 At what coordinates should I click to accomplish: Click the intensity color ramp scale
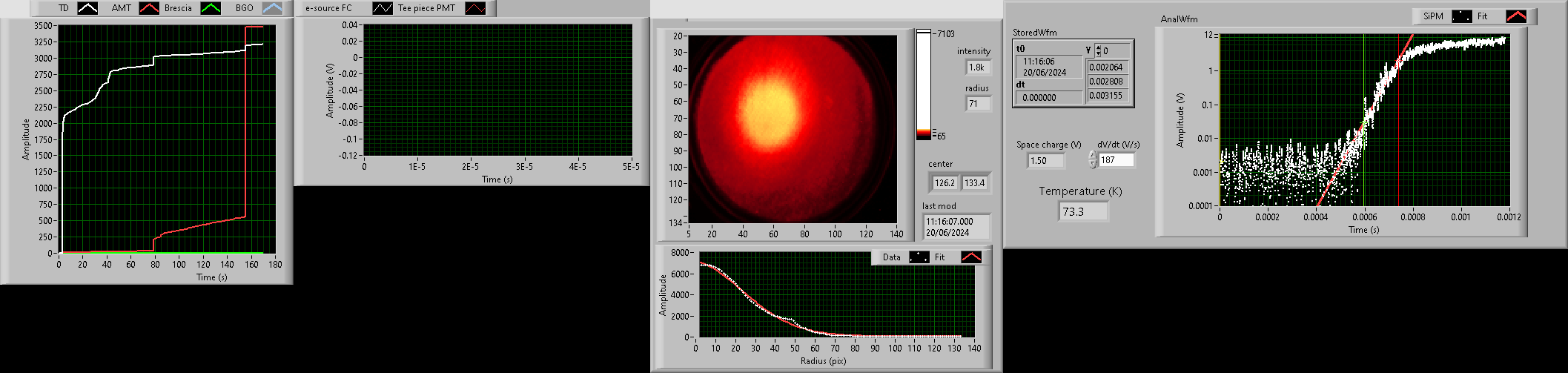pyautogui.click(x=923, y=84)
